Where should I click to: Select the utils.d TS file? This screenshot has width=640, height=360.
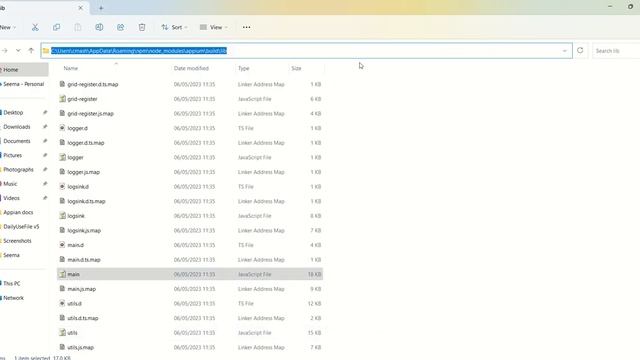click(190, 304)
